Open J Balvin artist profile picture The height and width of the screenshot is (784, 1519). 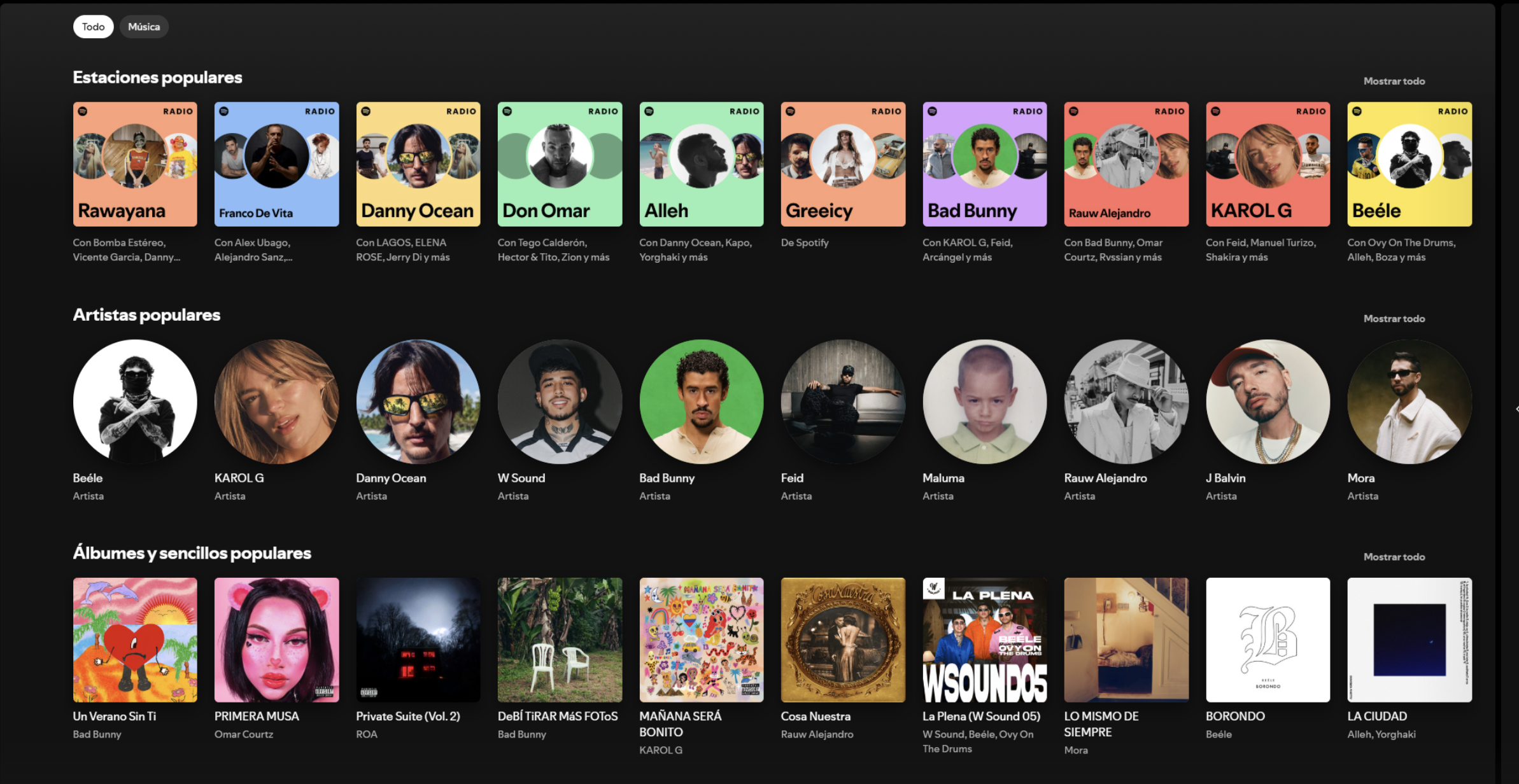point(1268,402)
